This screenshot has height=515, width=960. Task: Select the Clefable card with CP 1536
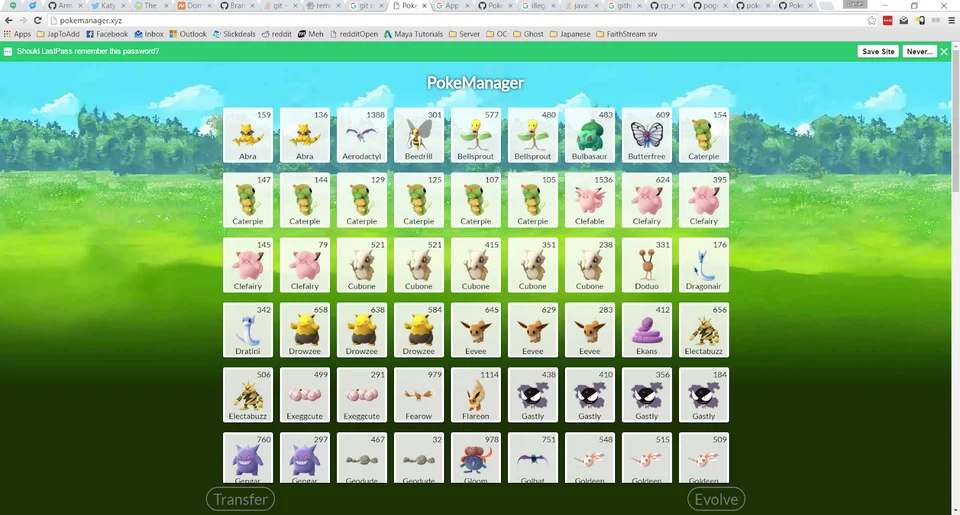pyautogui.click(x=590, y=200)
